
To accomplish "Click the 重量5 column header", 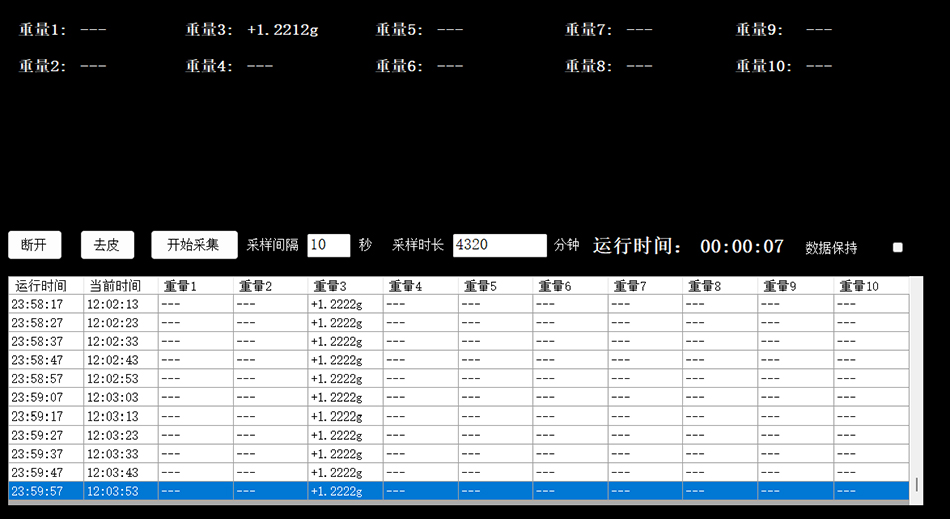I will pyautogui.click(x=496, y=286).
